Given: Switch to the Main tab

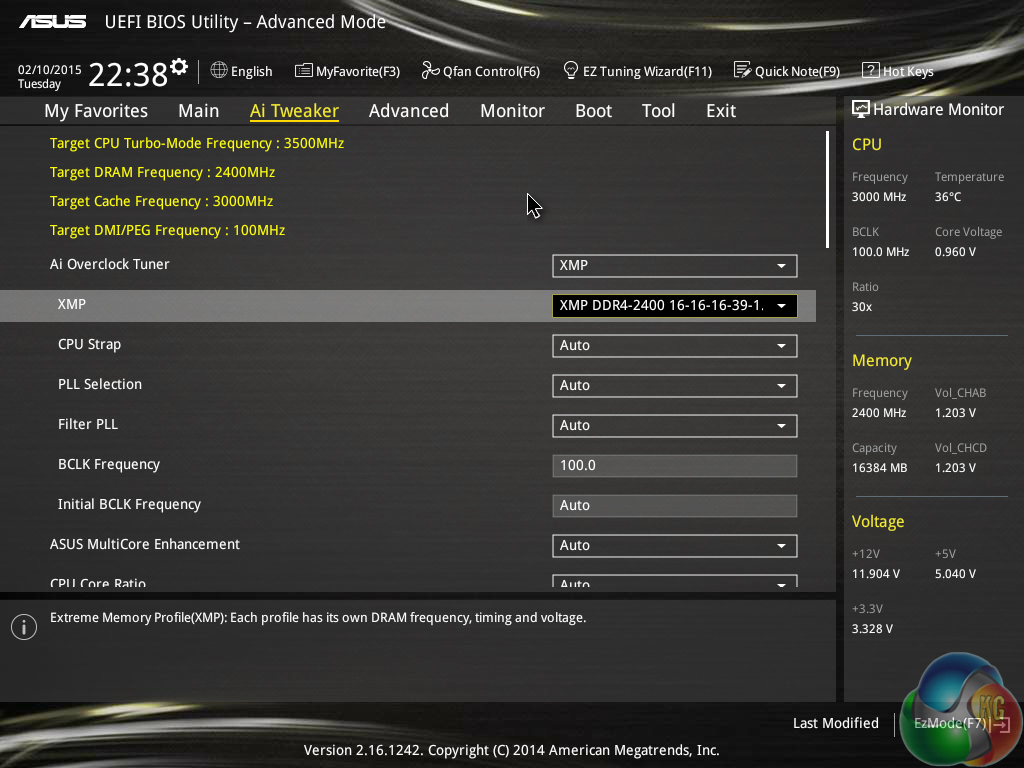Looking at the screenshot, I should 199,111.
